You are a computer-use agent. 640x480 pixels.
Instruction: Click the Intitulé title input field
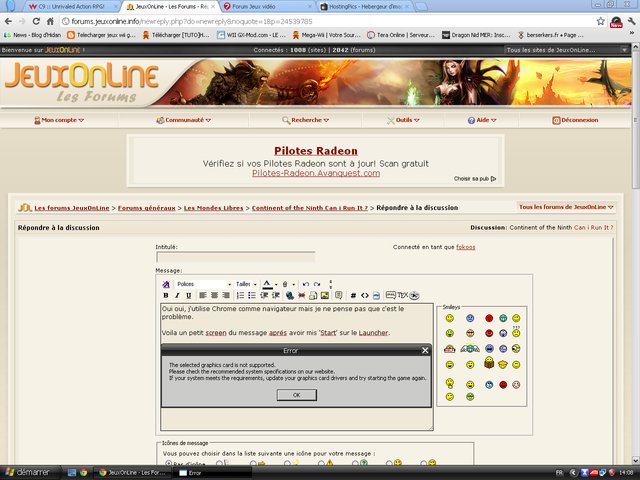click(x=236, y=257)
